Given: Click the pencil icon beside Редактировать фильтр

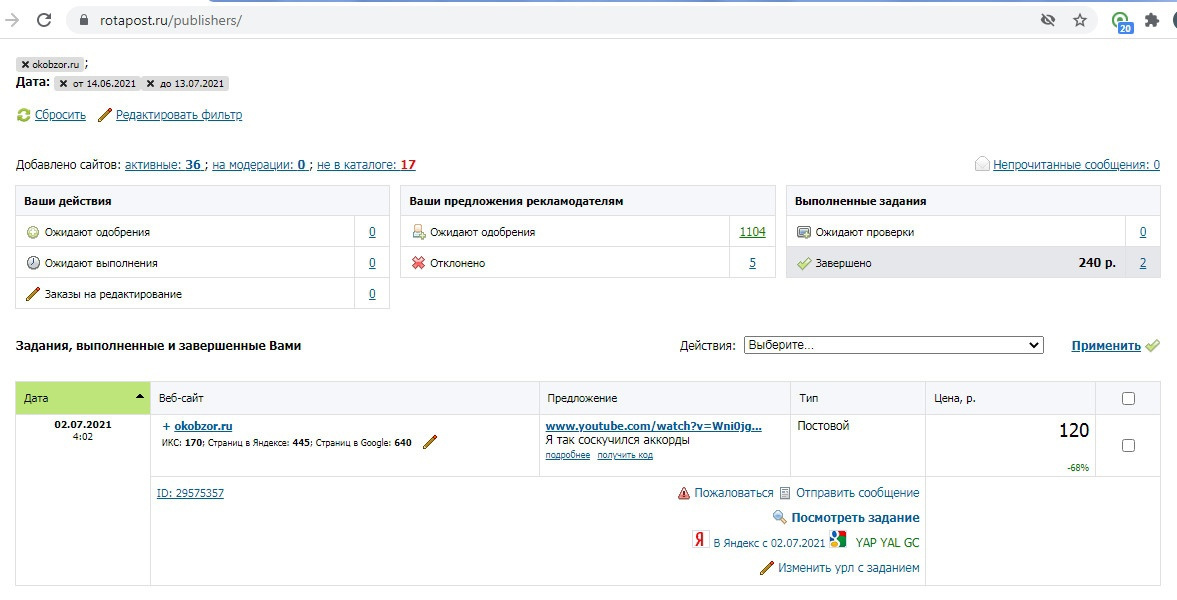Looking at the screenshot, I should pos(105,115).
